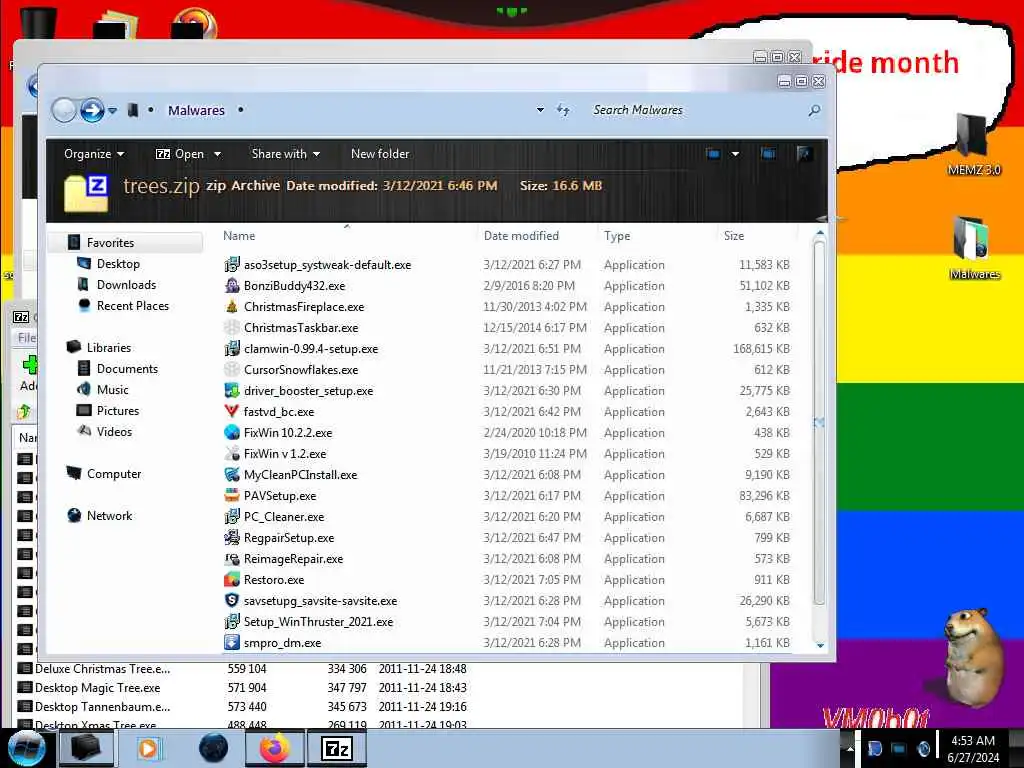This screenshot has width=1024, height=768.
Task: Click the New folder button
Action: [x=380, y=153]
